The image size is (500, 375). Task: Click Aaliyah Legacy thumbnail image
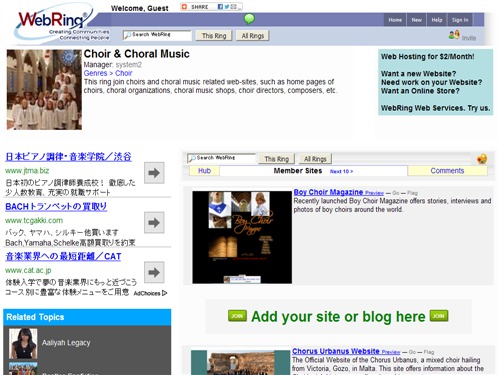(23, 343)
